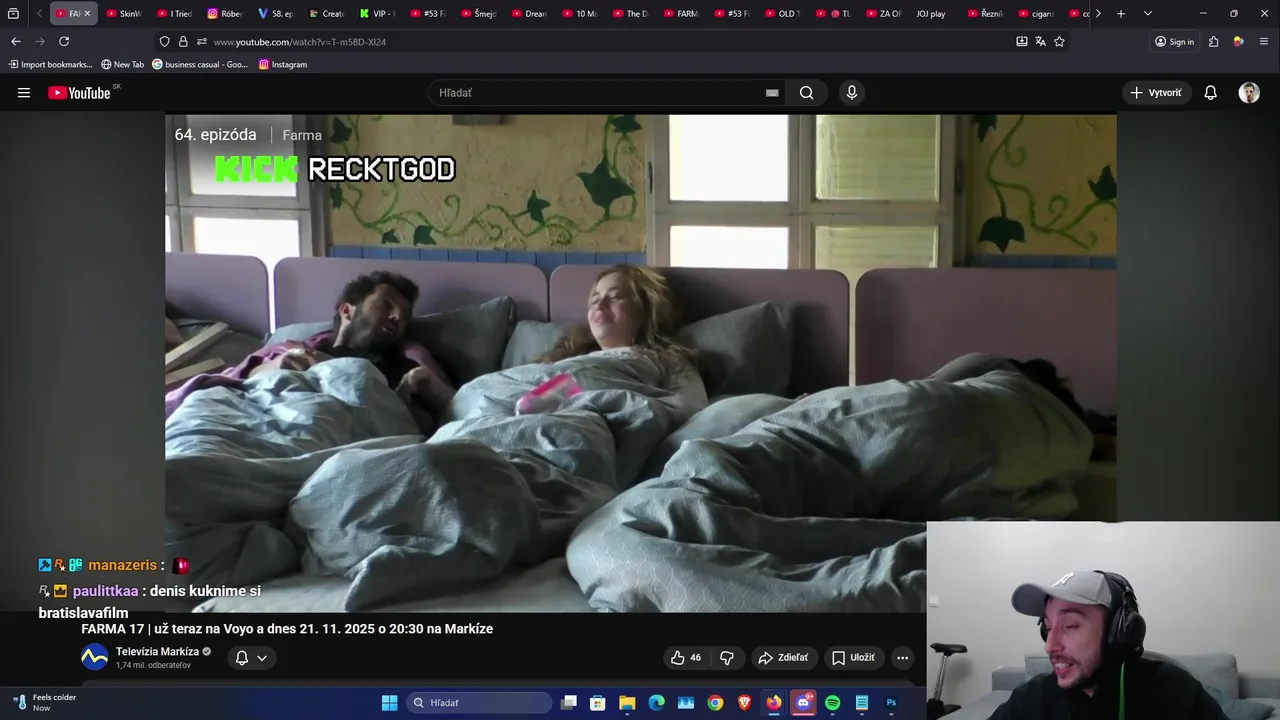Open Brave browser from the taskbar
The image size is (1280, 720).
[744, 703]
